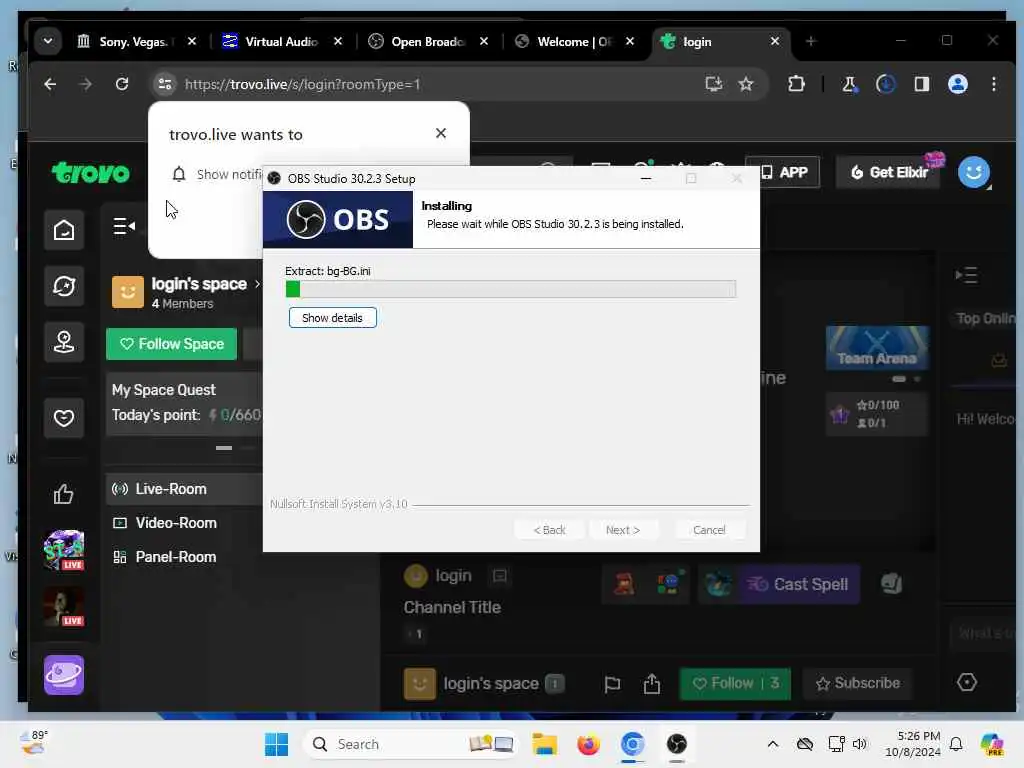Close the login tab
1024x768 pixels.
pos(775,41)
